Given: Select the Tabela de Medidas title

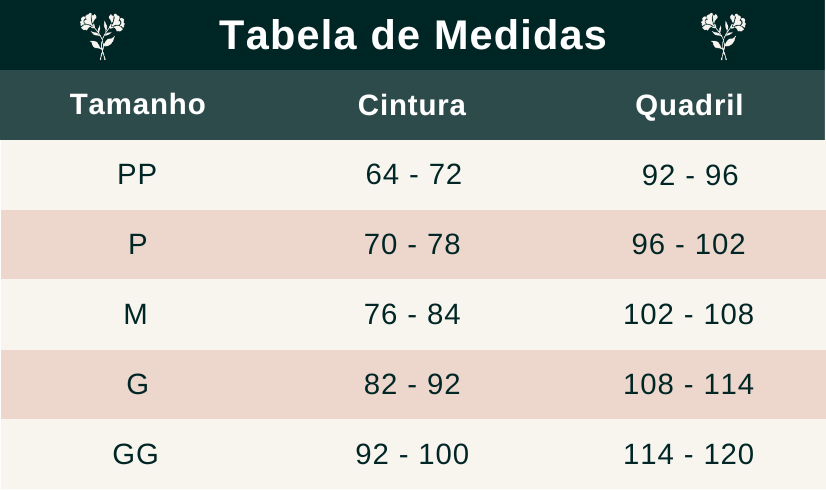Looking at the screenshot, I should click(x=412, y=35).
